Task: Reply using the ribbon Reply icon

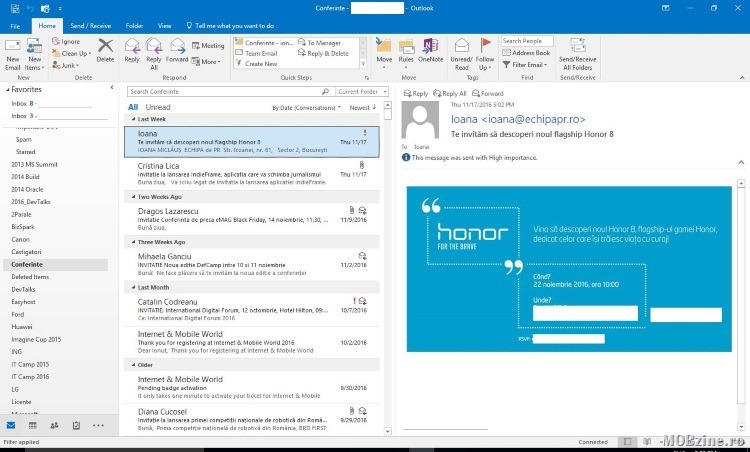Action: (x=132, y=51)
